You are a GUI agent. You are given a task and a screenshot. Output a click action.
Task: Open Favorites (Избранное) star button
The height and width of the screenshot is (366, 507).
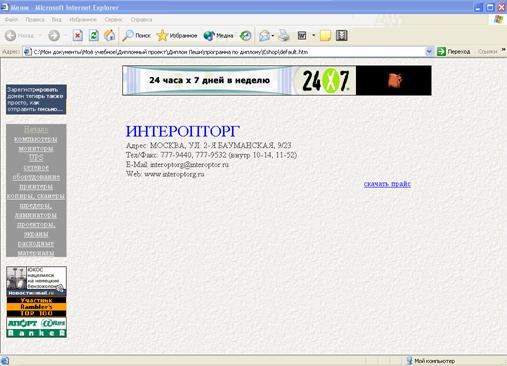pos(177,35)
